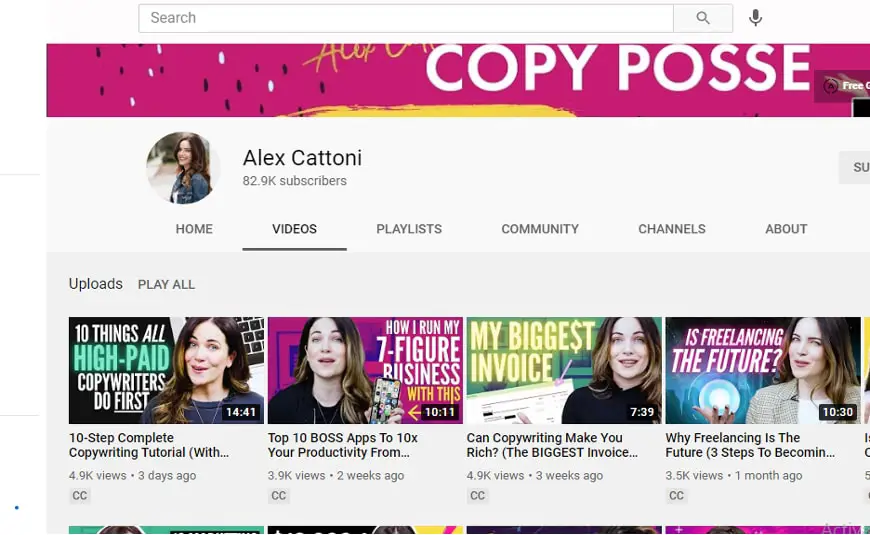870x535 pixels.
Task: Open the 10:11 7-Figure Business thumbnail
Action: coord(365,370)
